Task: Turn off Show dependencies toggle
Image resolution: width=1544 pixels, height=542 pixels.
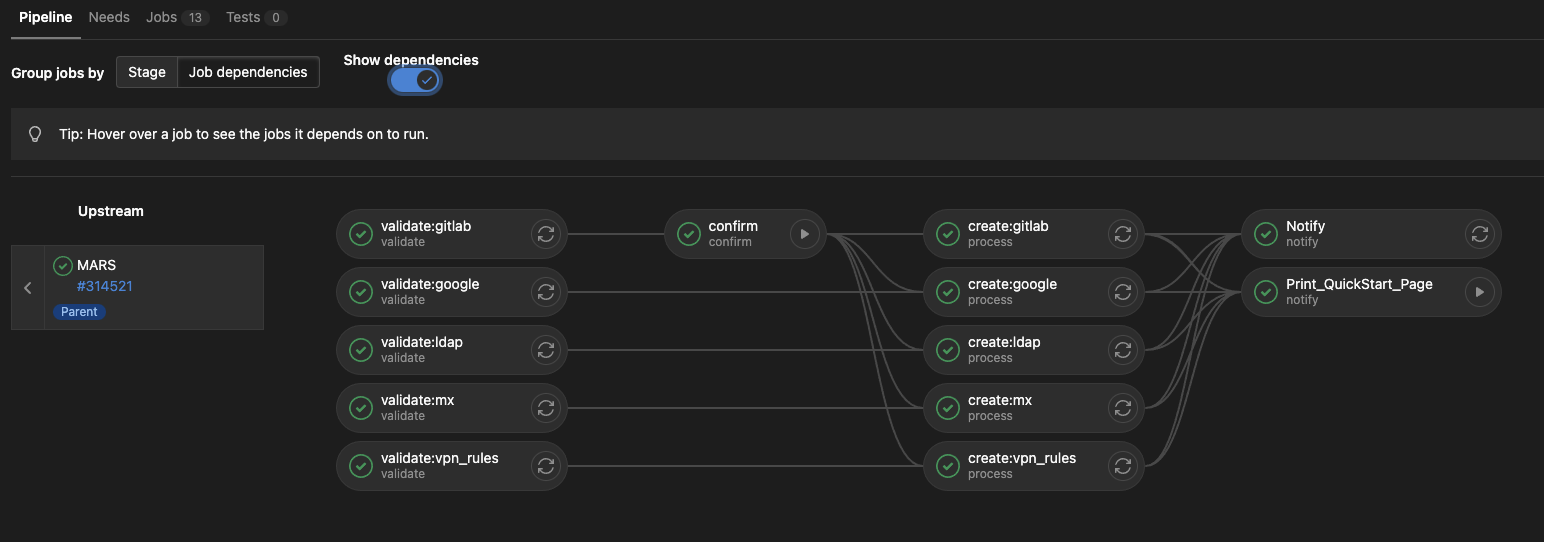Action: coord(415,80)
